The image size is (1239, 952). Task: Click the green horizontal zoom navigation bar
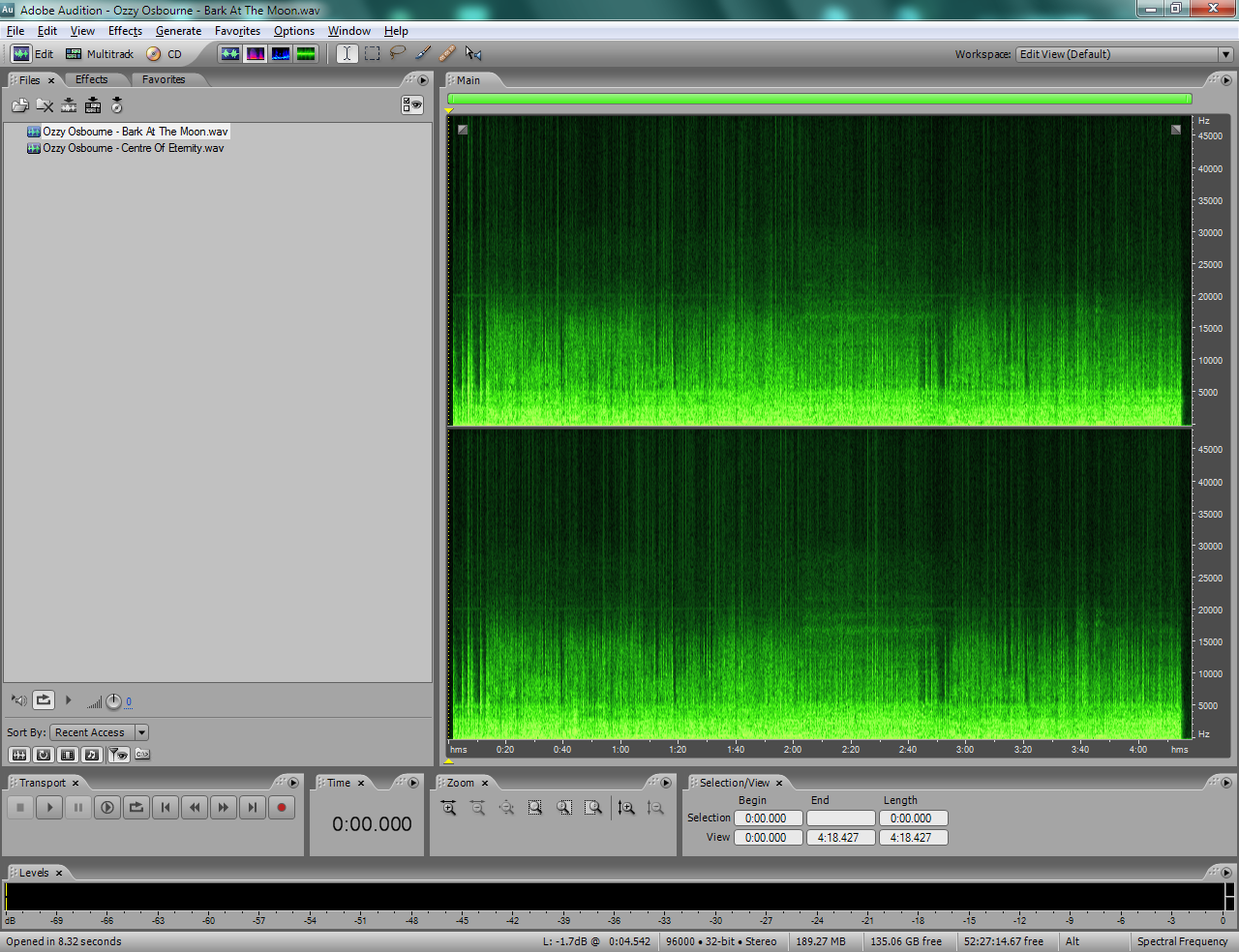coord(820,99)
